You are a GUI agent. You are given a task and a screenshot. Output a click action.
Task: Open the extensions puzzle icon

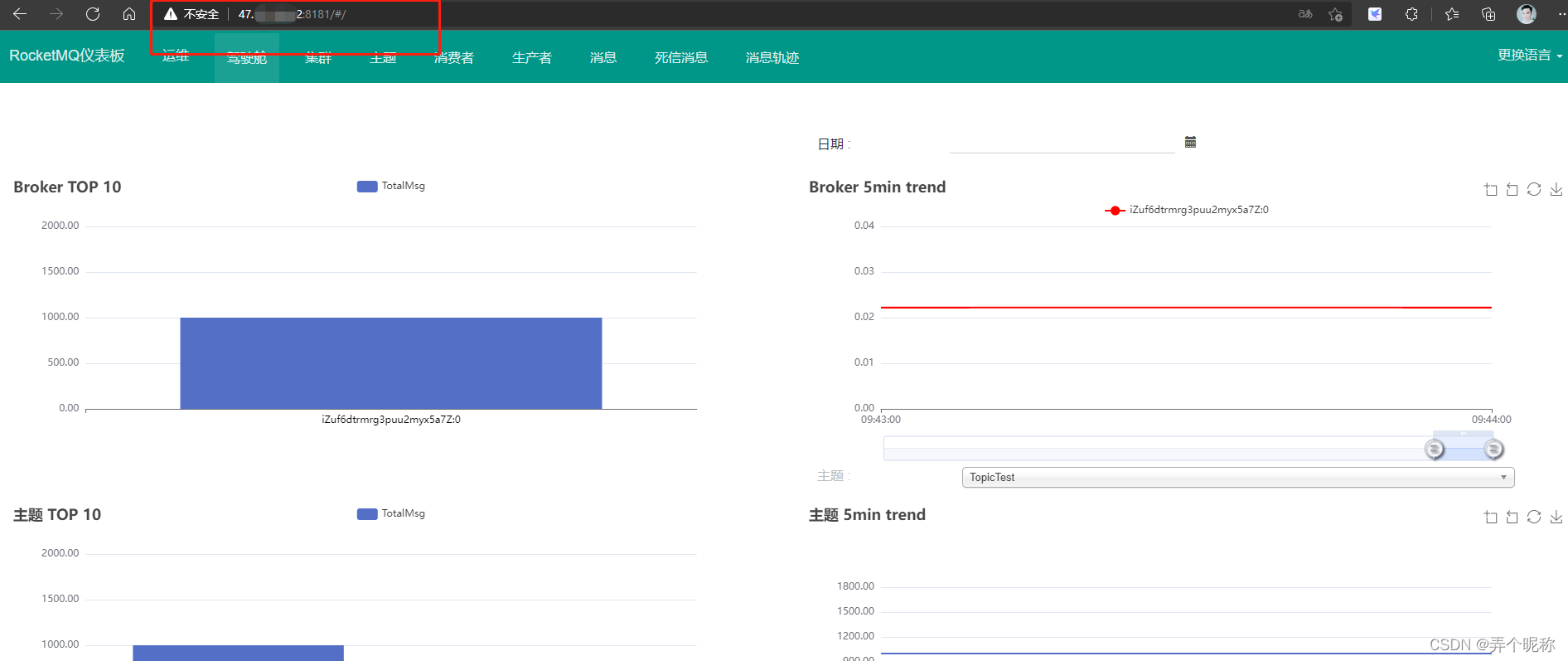1411,14
